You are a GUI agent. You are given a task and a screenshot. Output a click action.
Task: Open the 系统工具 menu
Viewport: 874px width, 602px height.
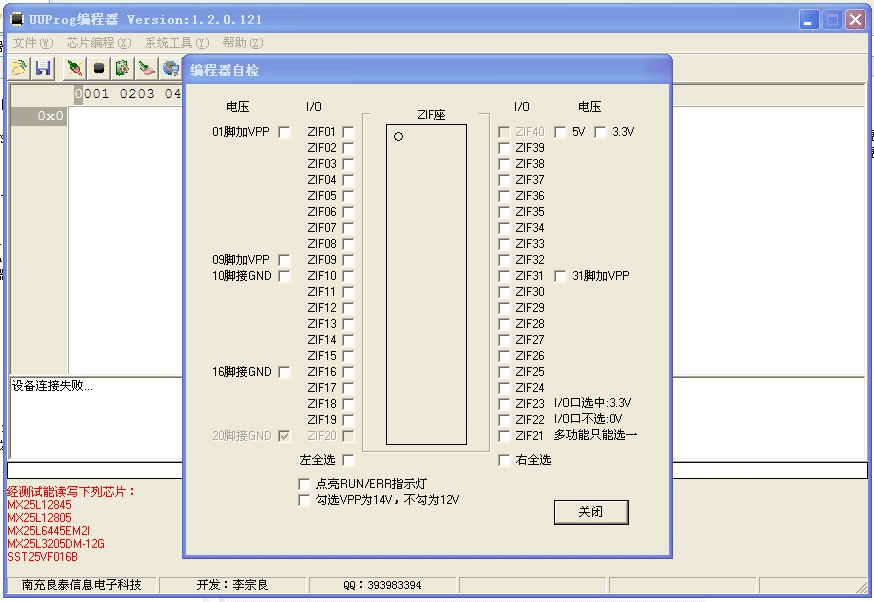[x=176, y=43]
